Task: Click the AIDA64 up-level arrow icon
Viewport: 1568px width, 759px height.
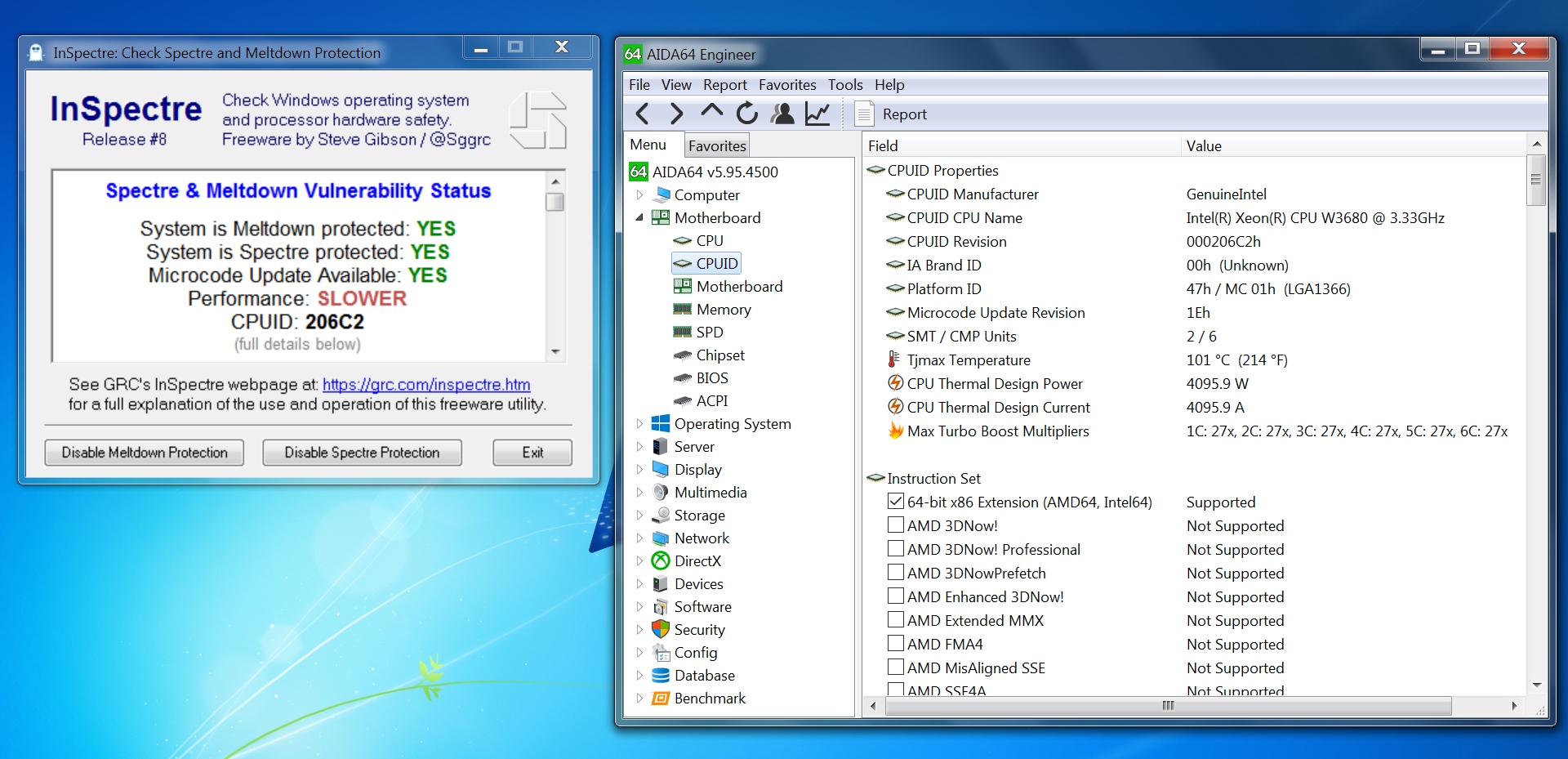Action: click(x=711, y=112)
